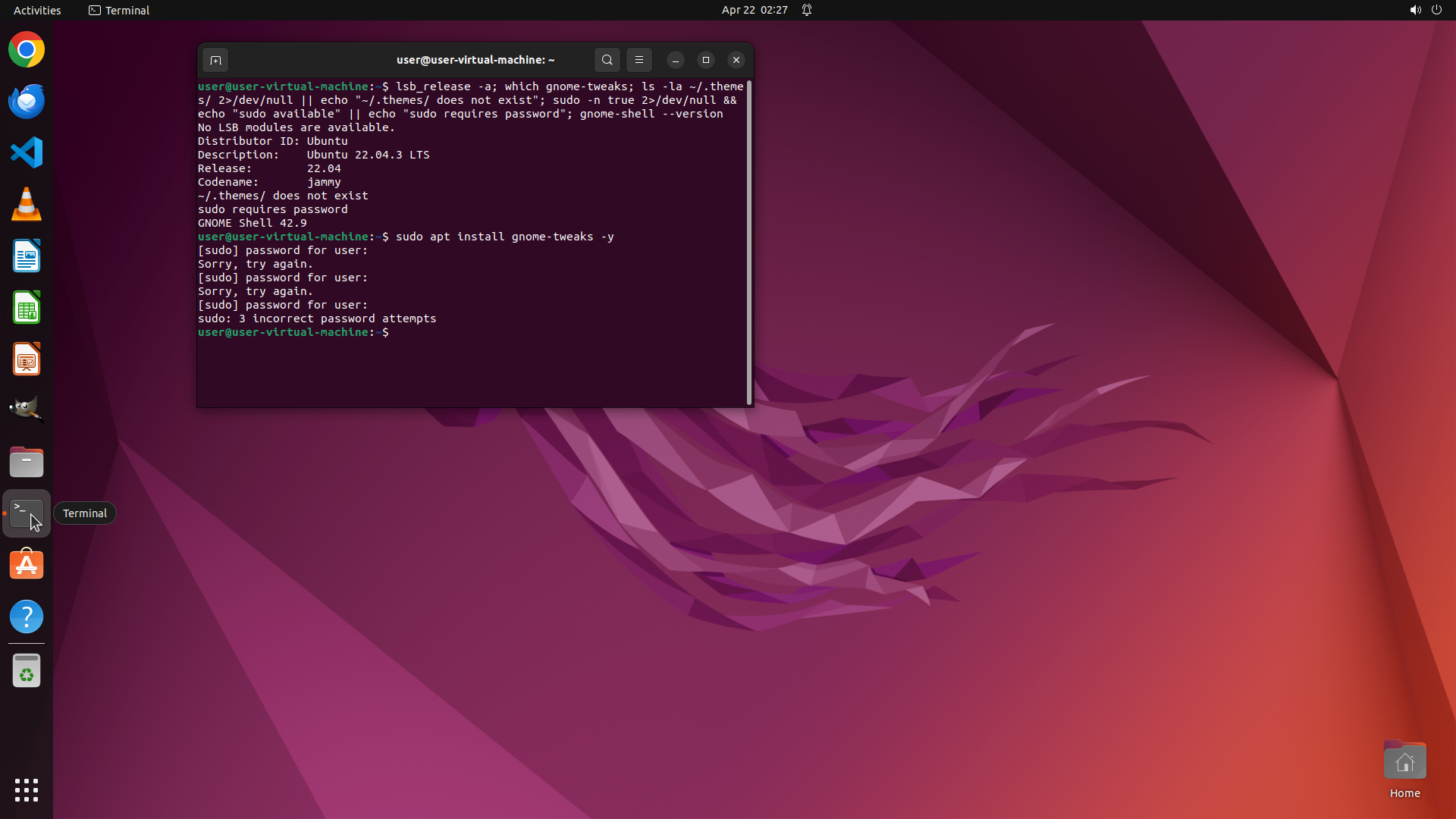Launch Visual Studio Code
The image size is (1456, 819).
coord(27,153)
